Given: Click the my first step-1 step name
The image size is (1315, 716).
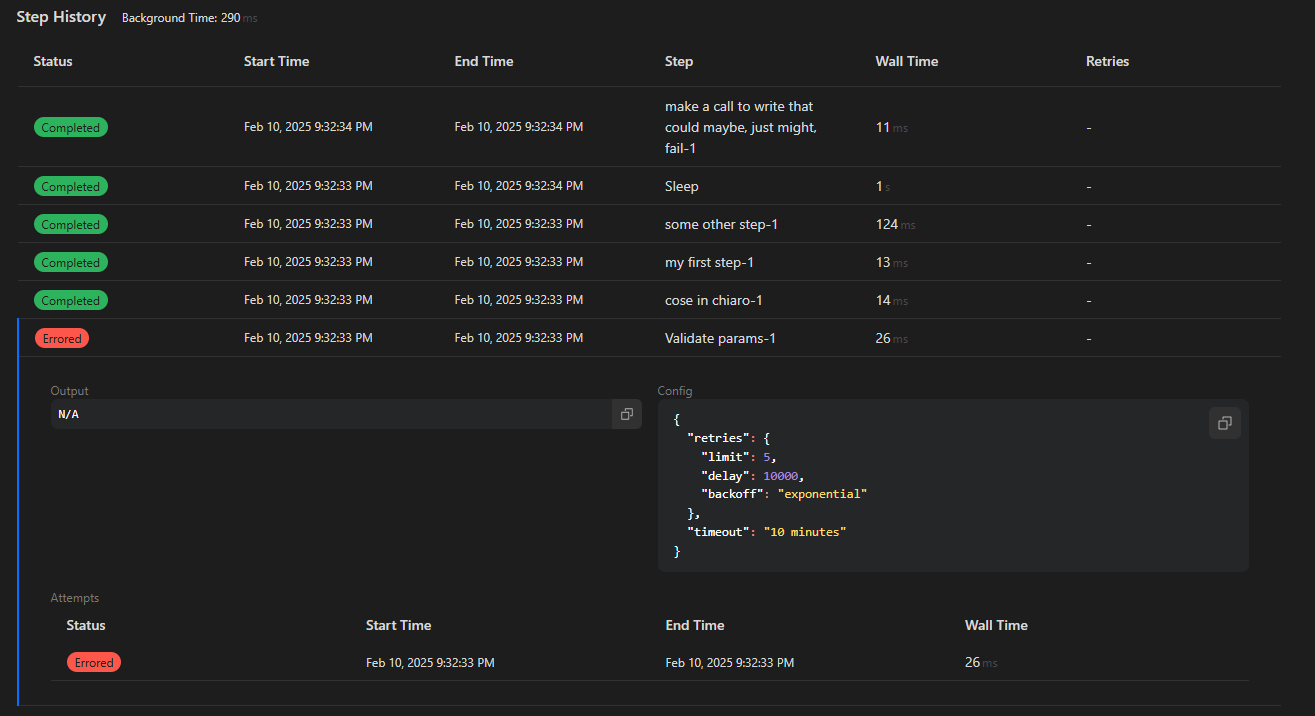Looking at the screenshot, I should (x=709, y=262).
